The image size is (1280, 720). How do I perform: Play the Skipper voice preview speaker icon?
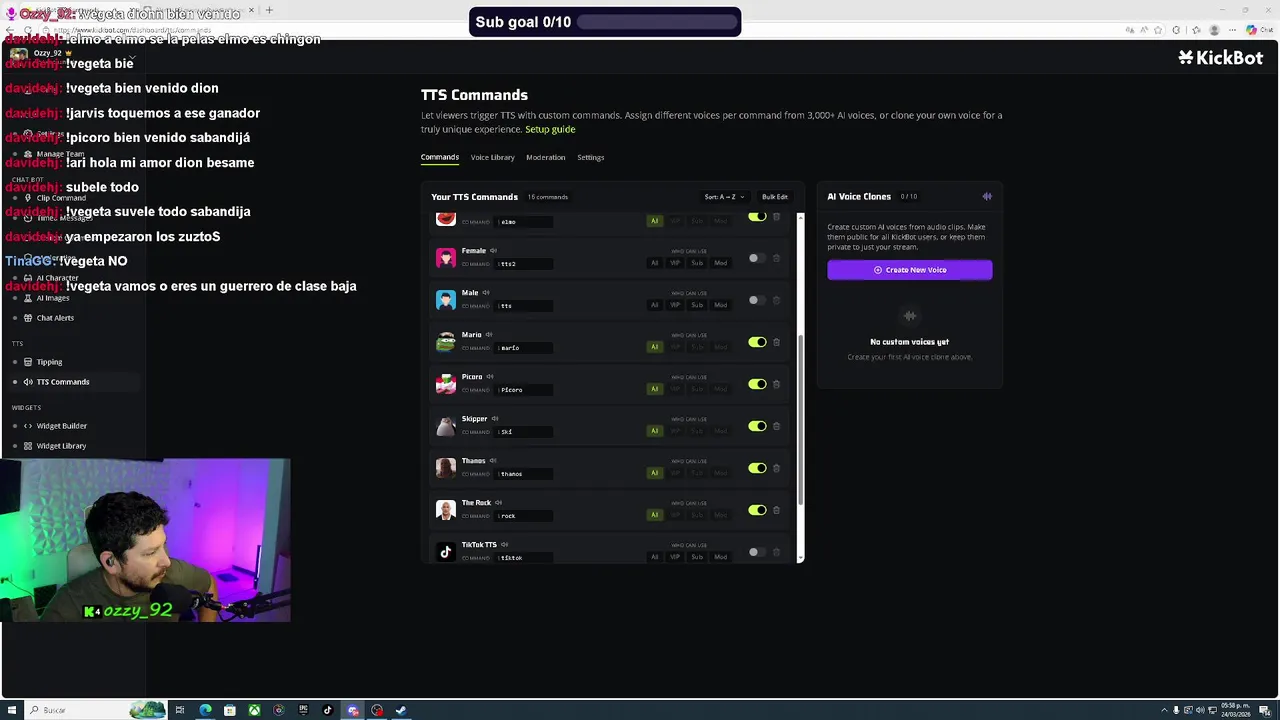coord(495,419)
